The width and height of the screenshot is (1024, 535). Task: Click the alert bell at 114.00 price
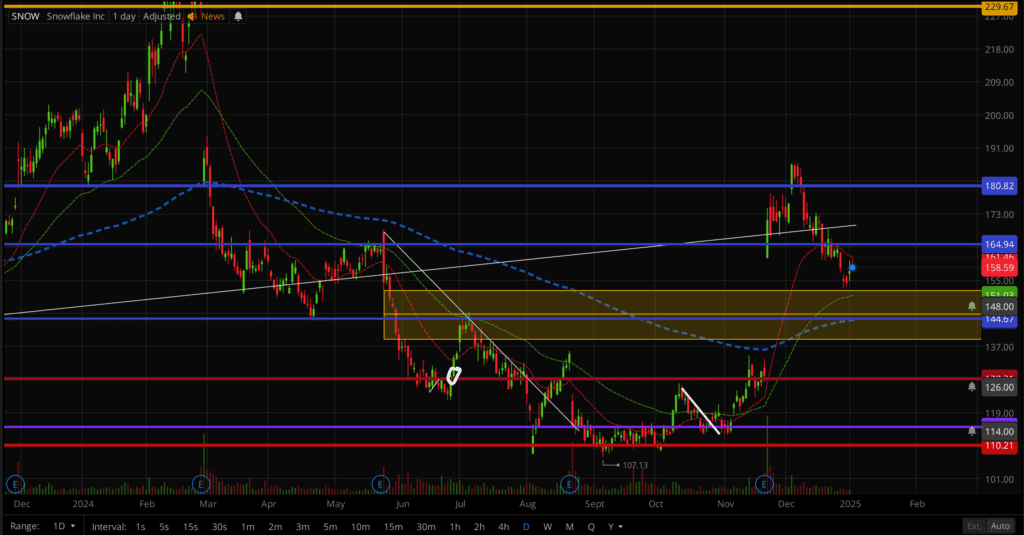coord(972,430)
